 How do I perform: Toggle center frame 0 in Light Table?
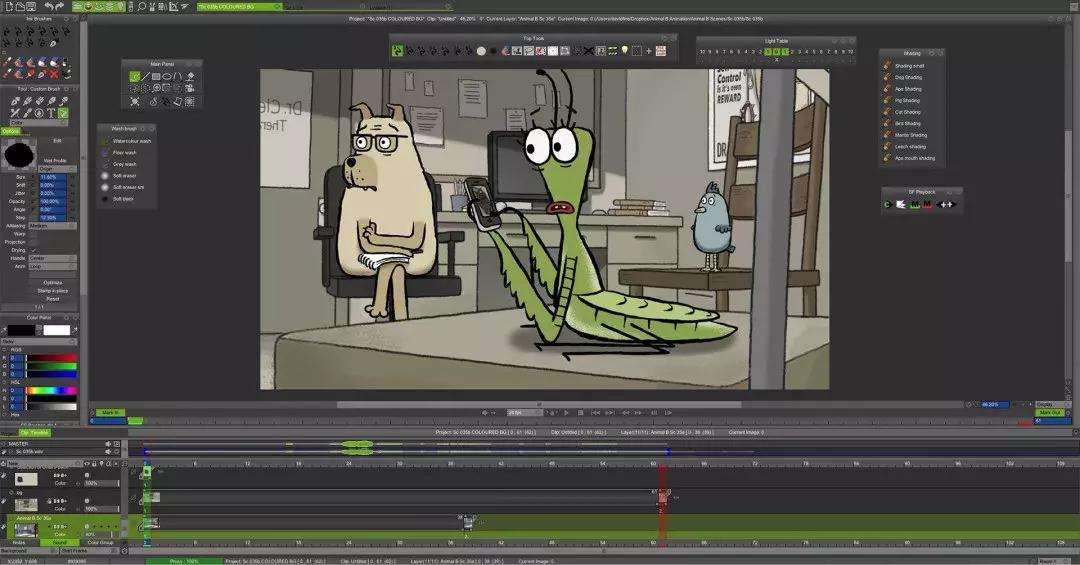(776, 52)
